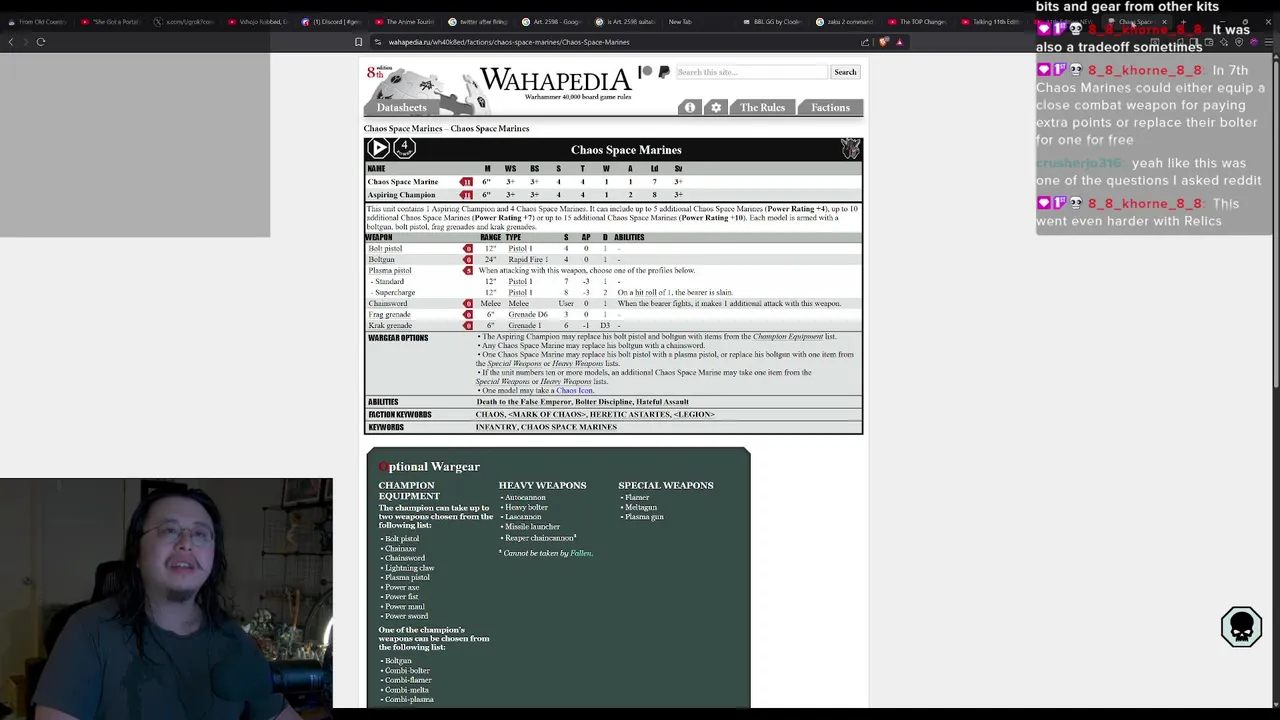
Task: Click the power rating 4 icon
Action: [404, 148]
